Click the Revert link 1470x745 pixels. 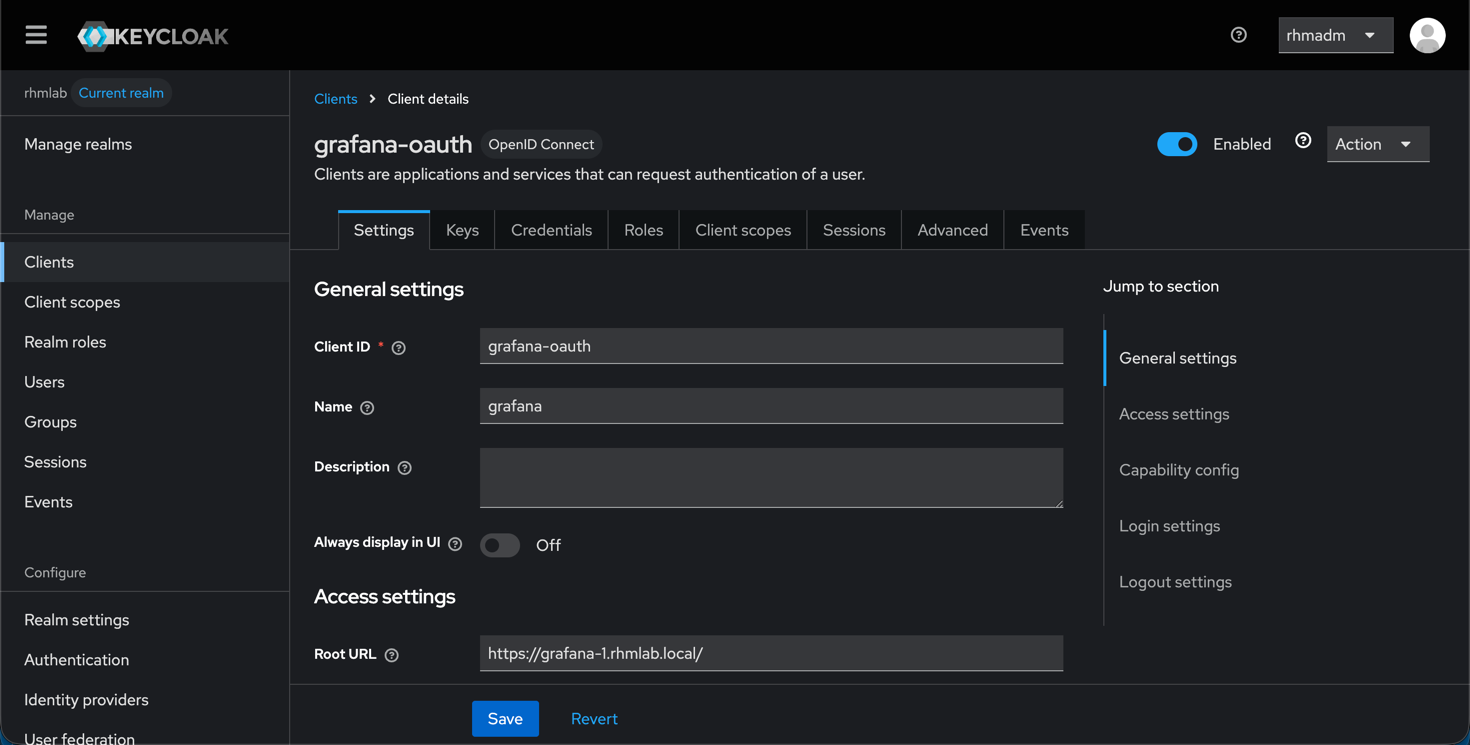coord(594,718)
